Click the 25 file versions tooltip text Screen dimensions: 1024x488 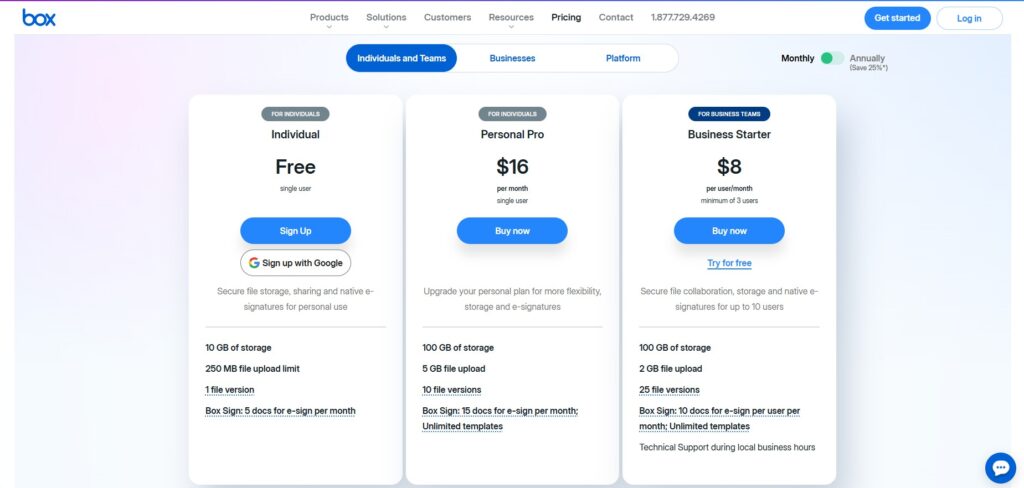coord(669,390)
